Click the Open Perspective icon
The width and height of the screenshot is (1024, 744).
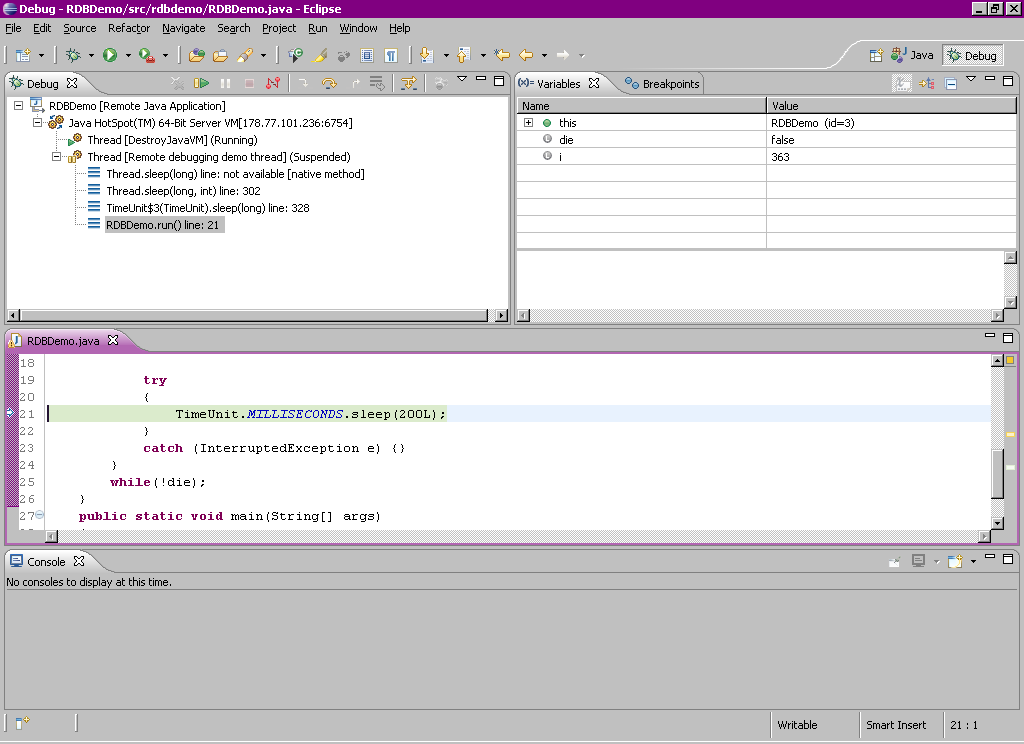pos(876,56)
